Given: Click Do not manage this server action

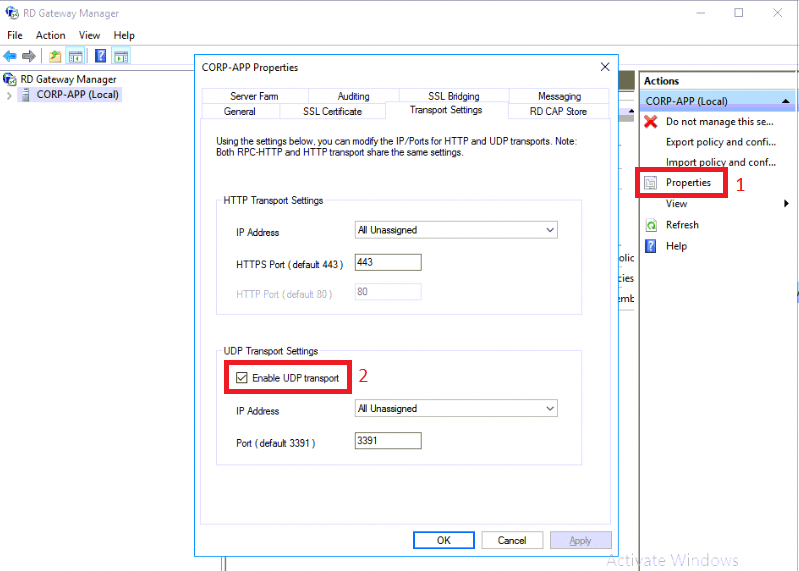Looking at the screenshot, I should [x=720, y=121].
